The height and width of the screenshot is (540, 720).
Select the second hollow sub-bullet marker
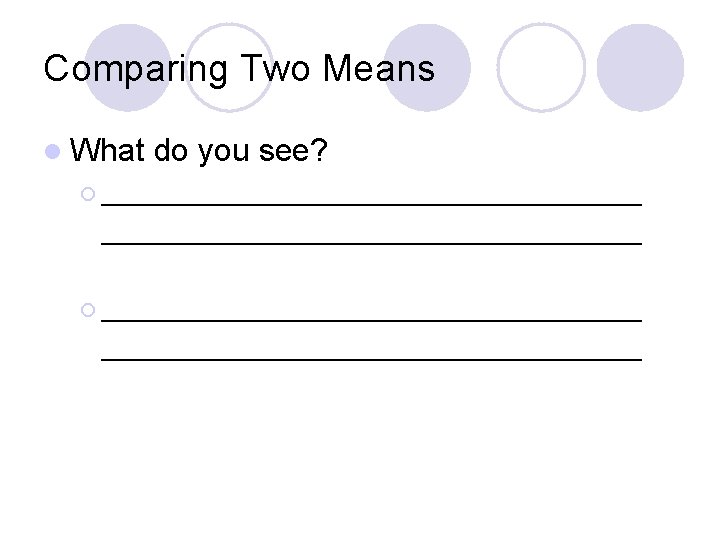click(89, 310)
